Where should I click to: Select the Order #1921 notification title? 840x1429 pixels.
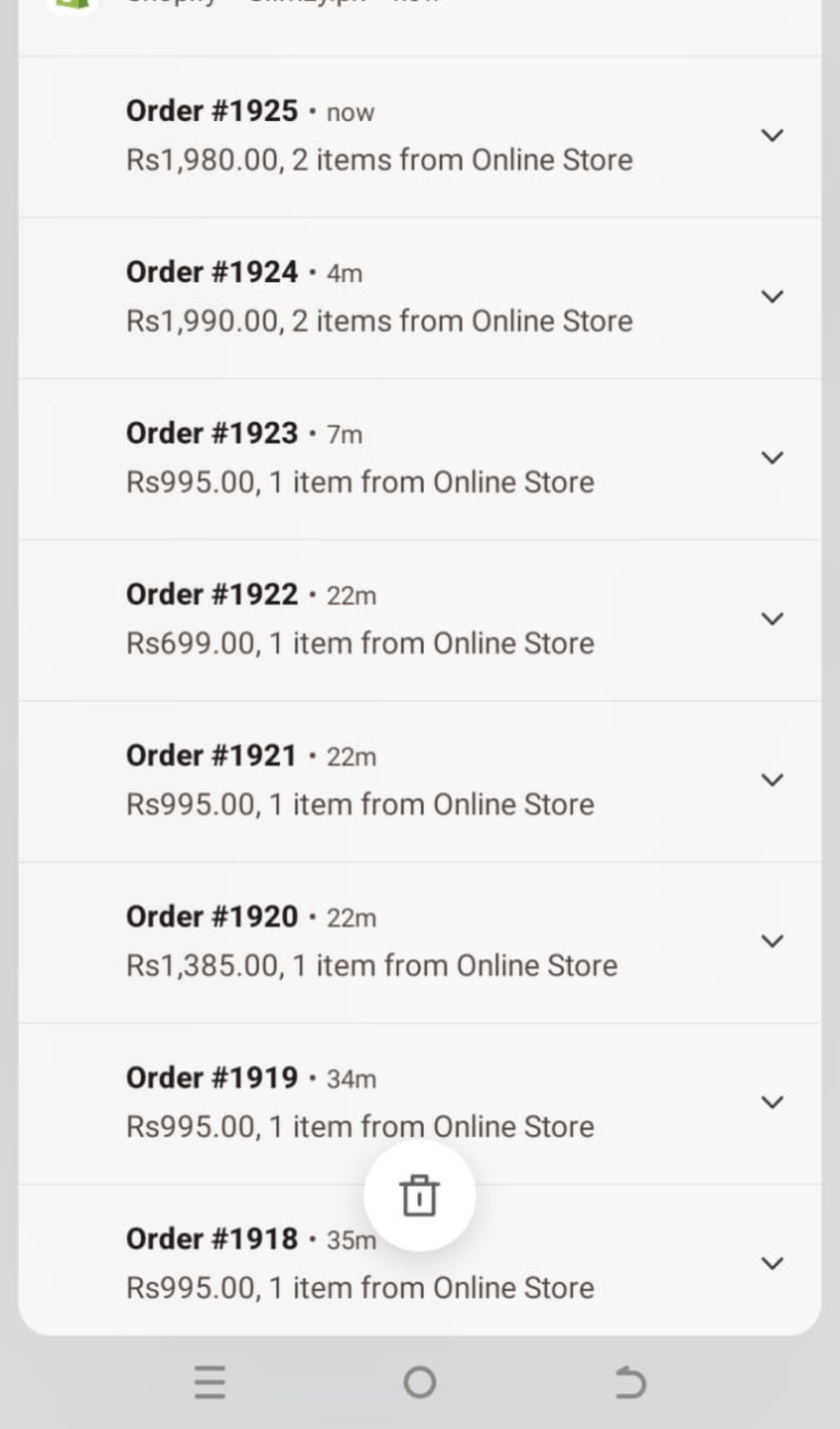(212, 755)
